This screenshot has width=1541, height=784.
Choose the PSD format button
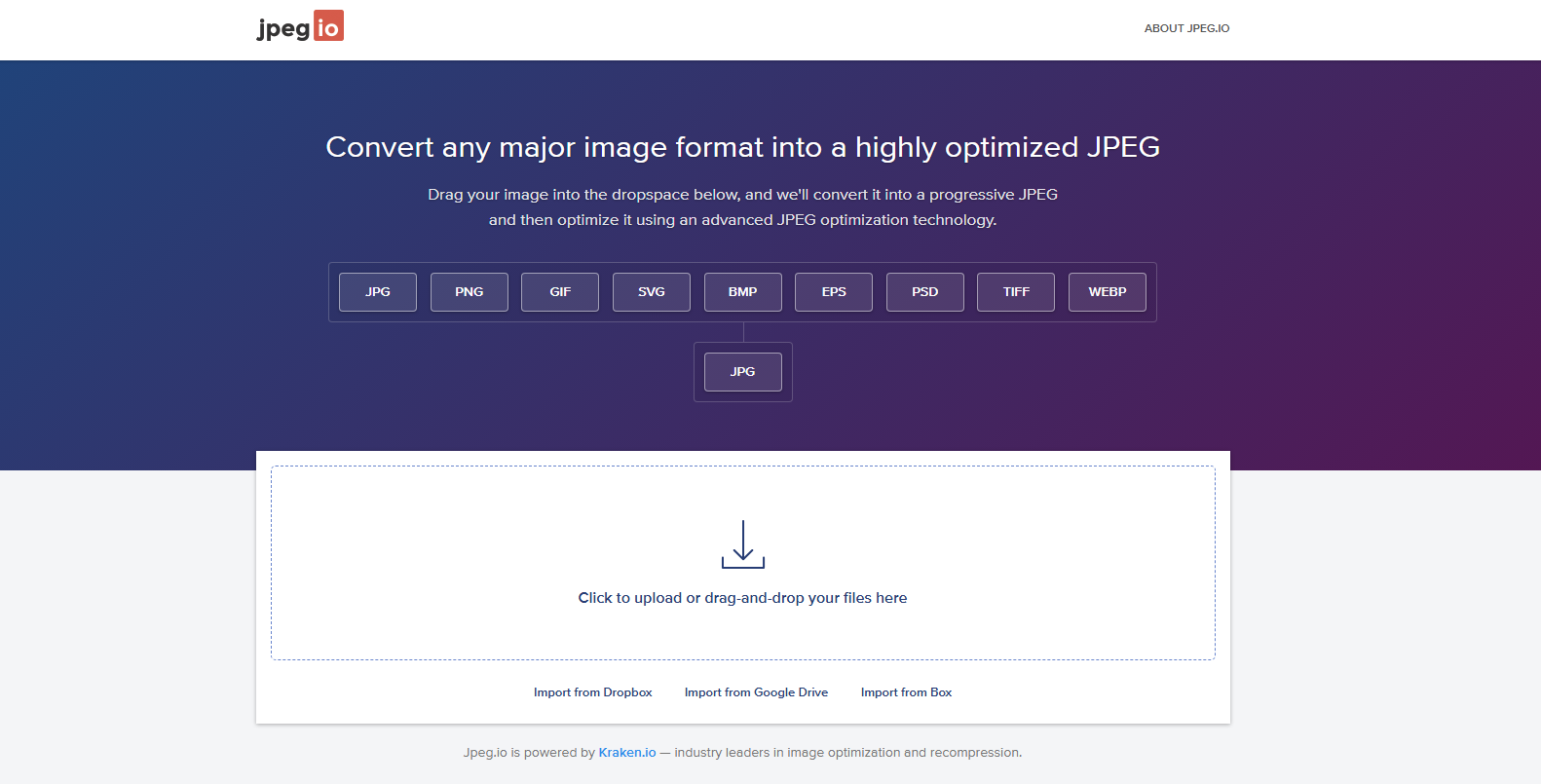click(924, 292)
